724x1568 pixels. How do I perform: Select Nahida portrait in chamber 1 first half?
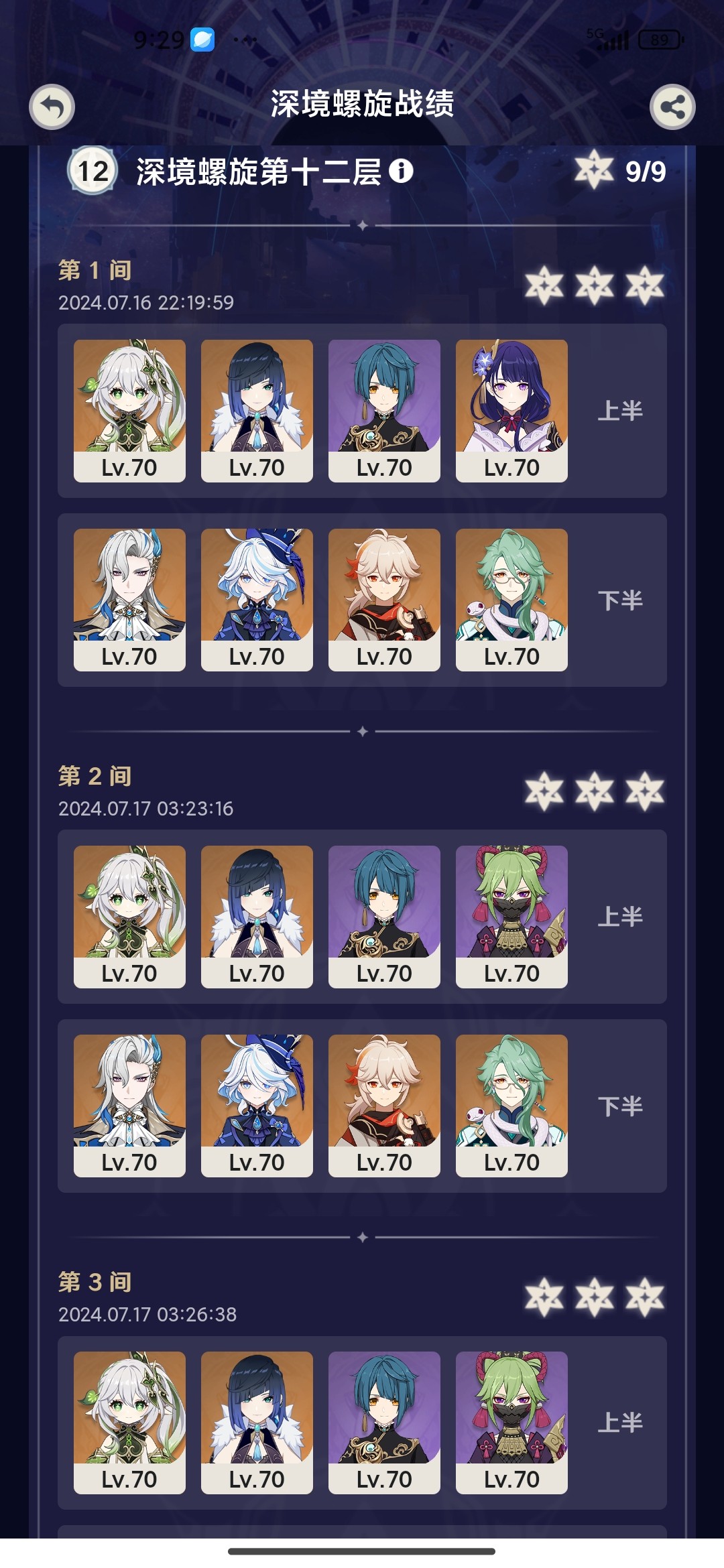[x=129, y=411]
